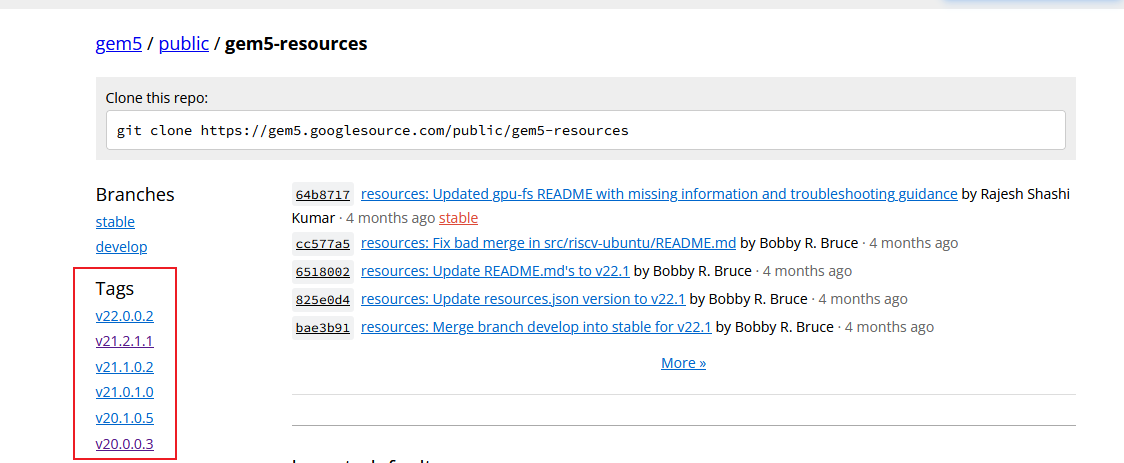Open the Fix bad merge riscv-ubuntu commit
The height and width of the screenshot is (463, 1124).
point(548,243)
